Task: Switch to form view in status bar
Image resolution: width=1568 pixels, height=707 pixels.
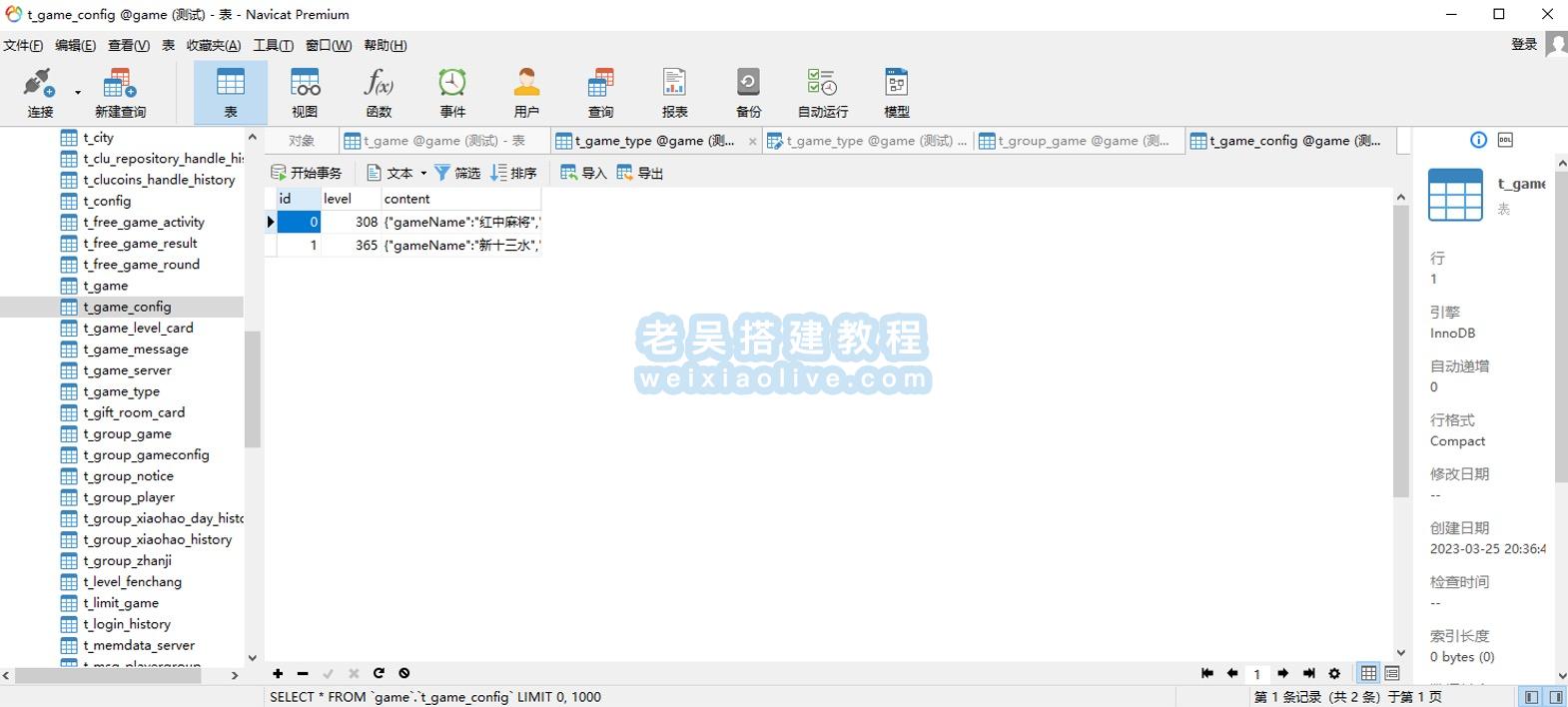Action: tap(1392, 673)
